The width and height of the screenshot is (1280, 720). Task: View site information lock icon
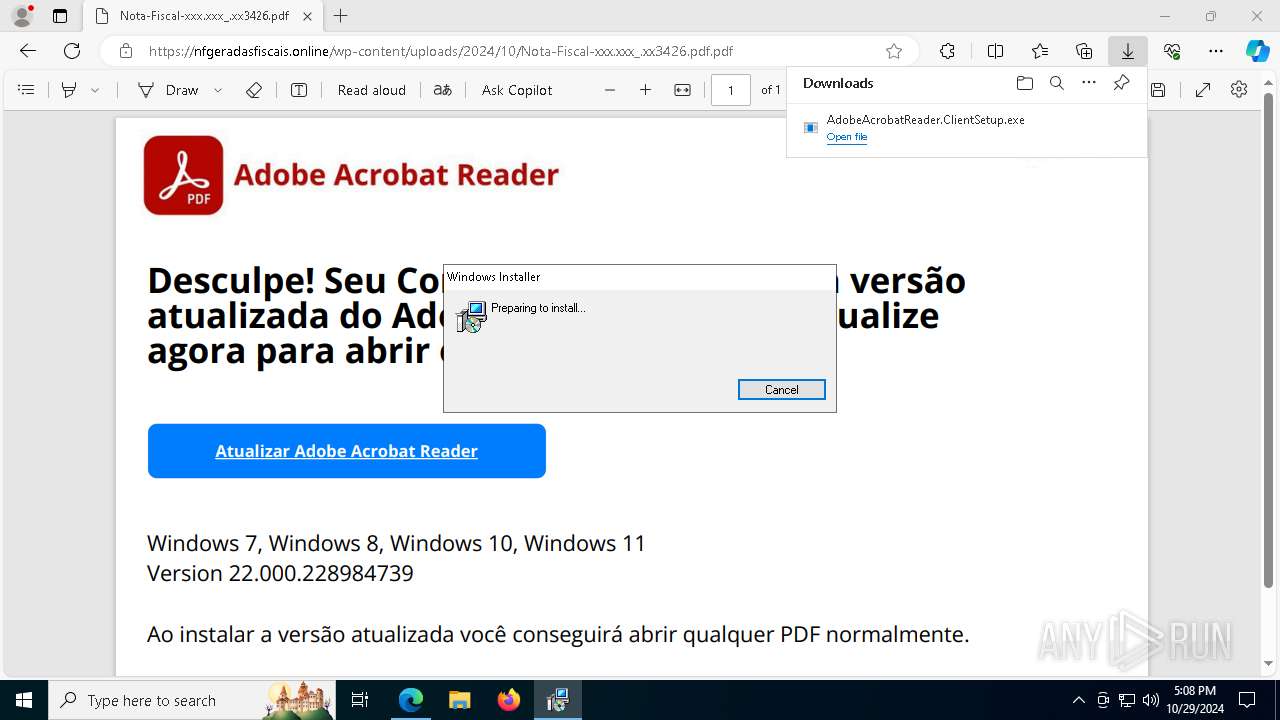[126, 51]
